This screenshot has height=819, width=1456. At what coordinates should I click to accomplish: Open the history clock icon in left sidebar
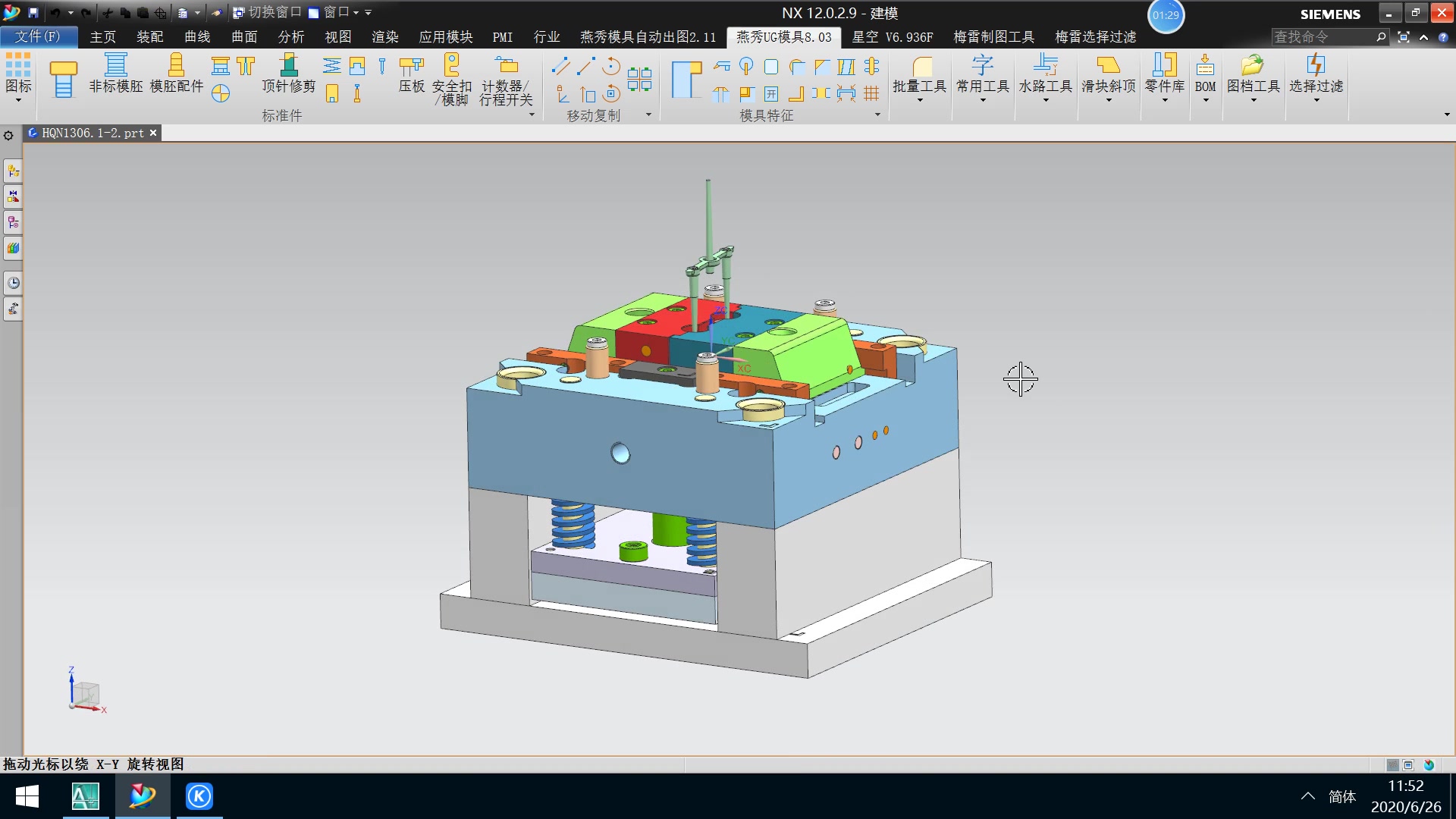pyautogui.click(x=13, y=283)
